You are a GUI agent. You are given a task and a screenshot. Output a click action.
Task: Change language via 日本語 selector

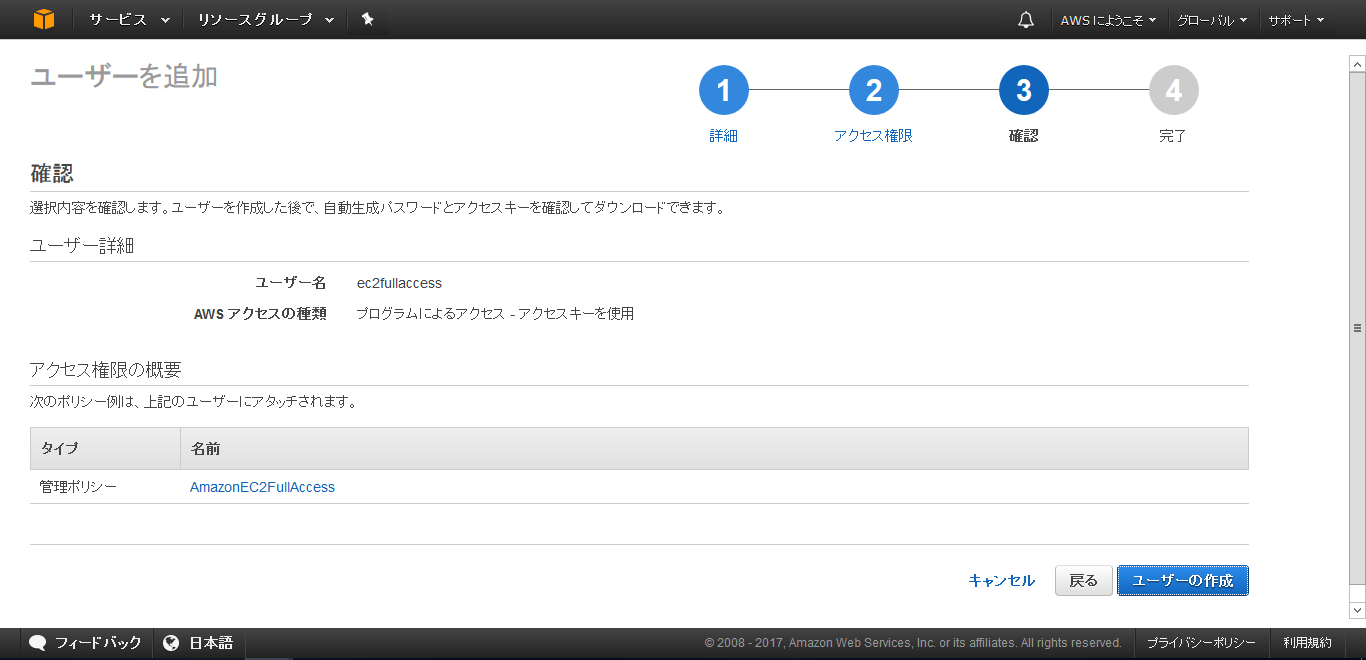coord(211,643)
